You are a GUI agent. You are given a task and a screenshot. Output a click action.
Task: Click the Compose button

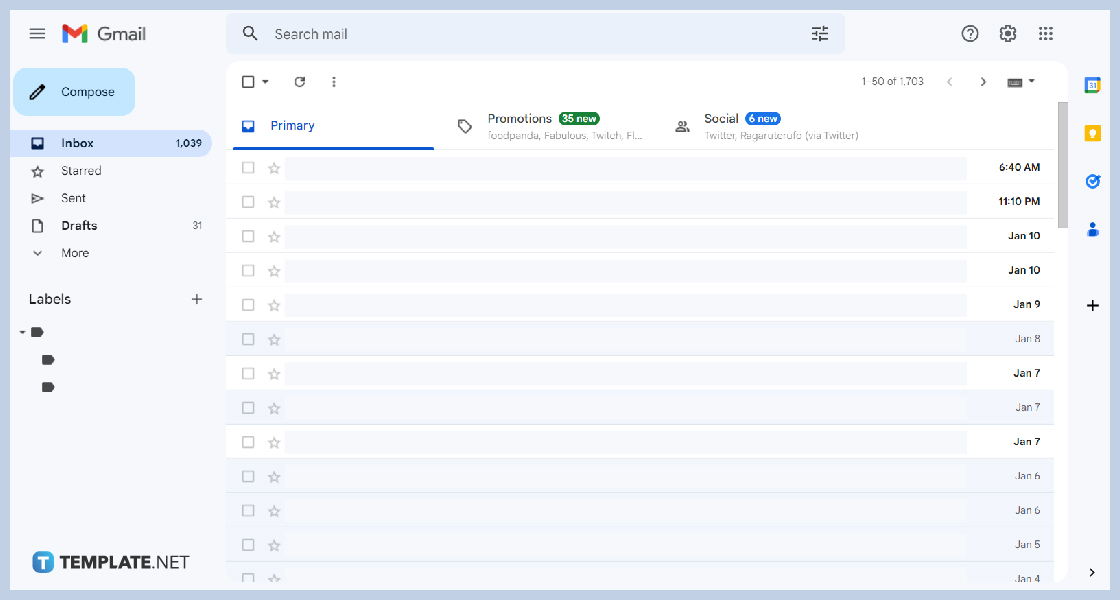tap(73, 91)
